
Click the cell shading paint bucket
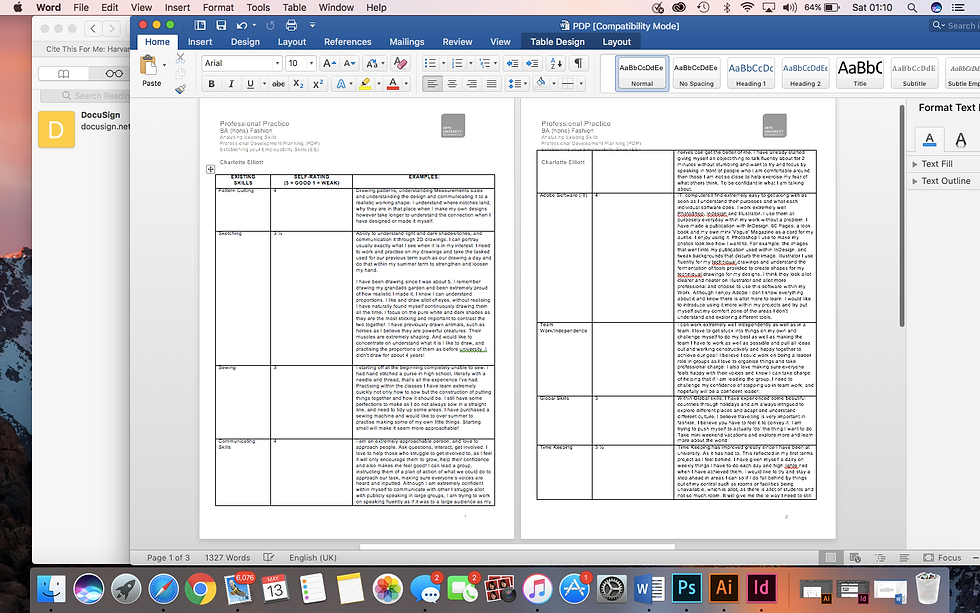[541, 83]
